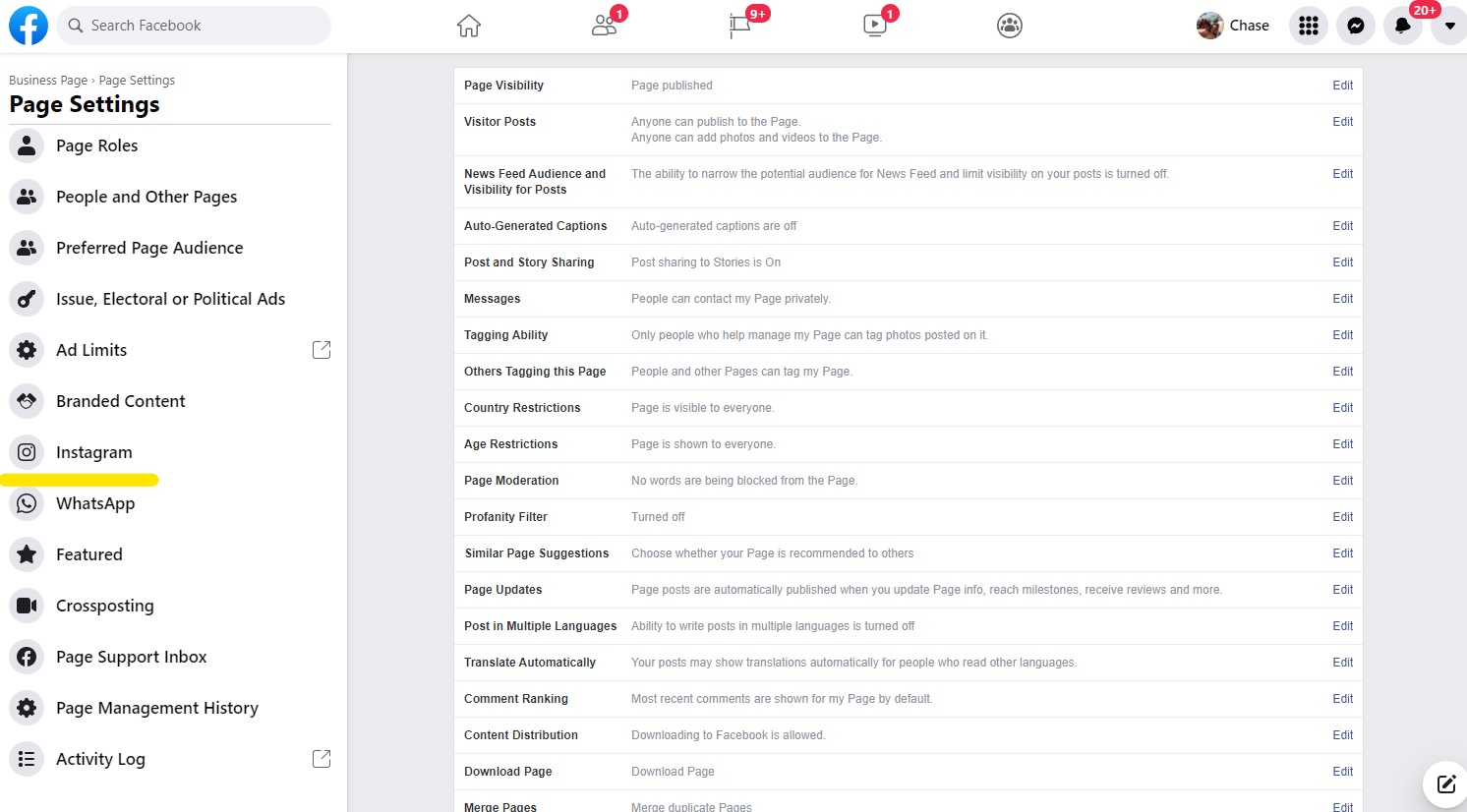Click the Activity Log list icon

coord(27,759)
